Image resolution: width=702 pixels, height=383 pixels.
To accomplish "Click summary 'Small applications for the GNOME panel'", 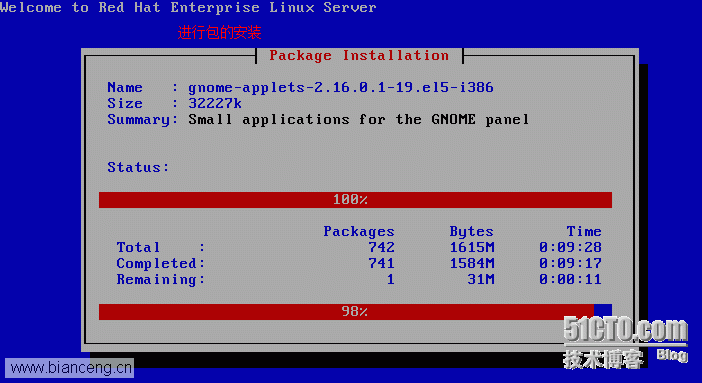I will pyautogui.click(x=358, y=120).
